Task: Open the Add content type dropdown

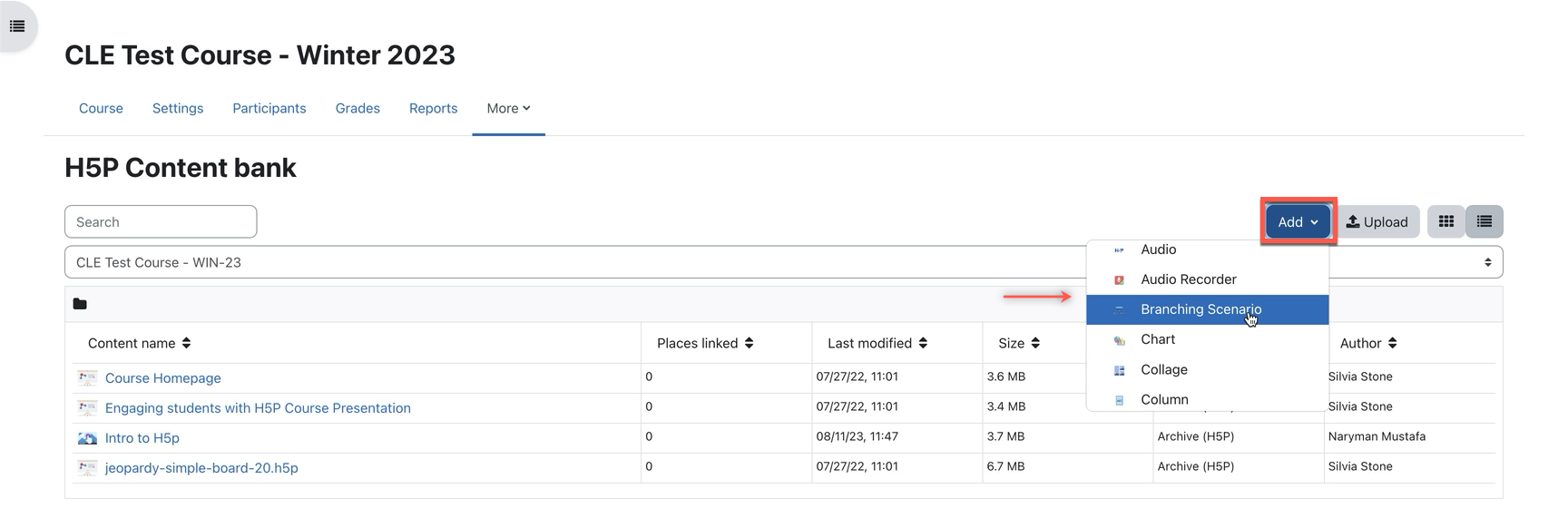Action: click(x=1298, y=222)
